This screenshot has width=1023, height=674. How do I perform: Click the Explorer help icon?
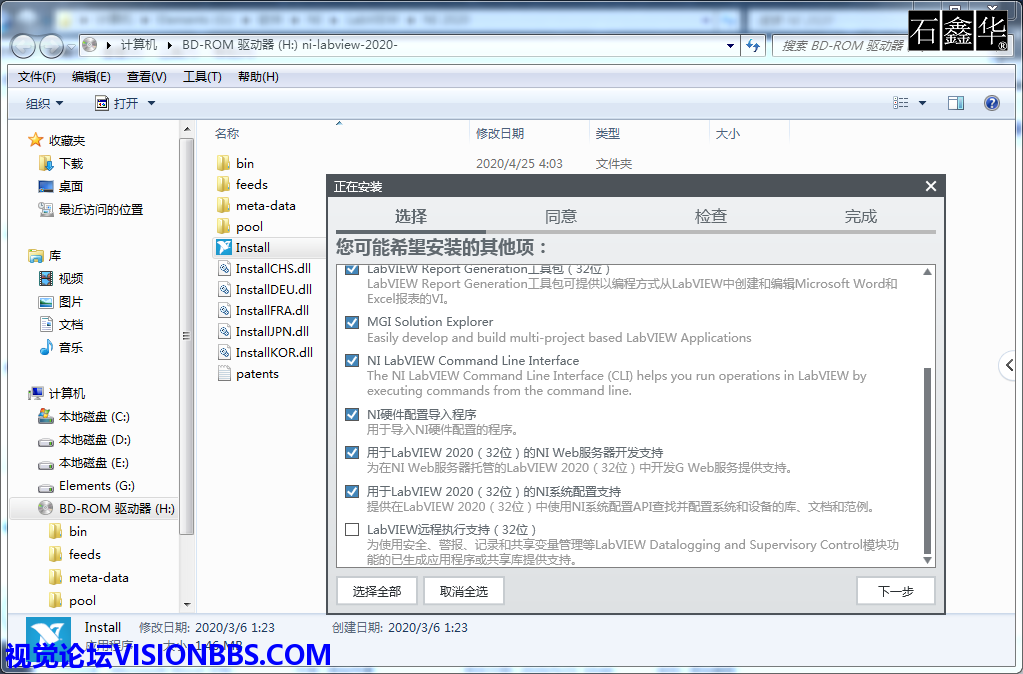coord(992,103)
